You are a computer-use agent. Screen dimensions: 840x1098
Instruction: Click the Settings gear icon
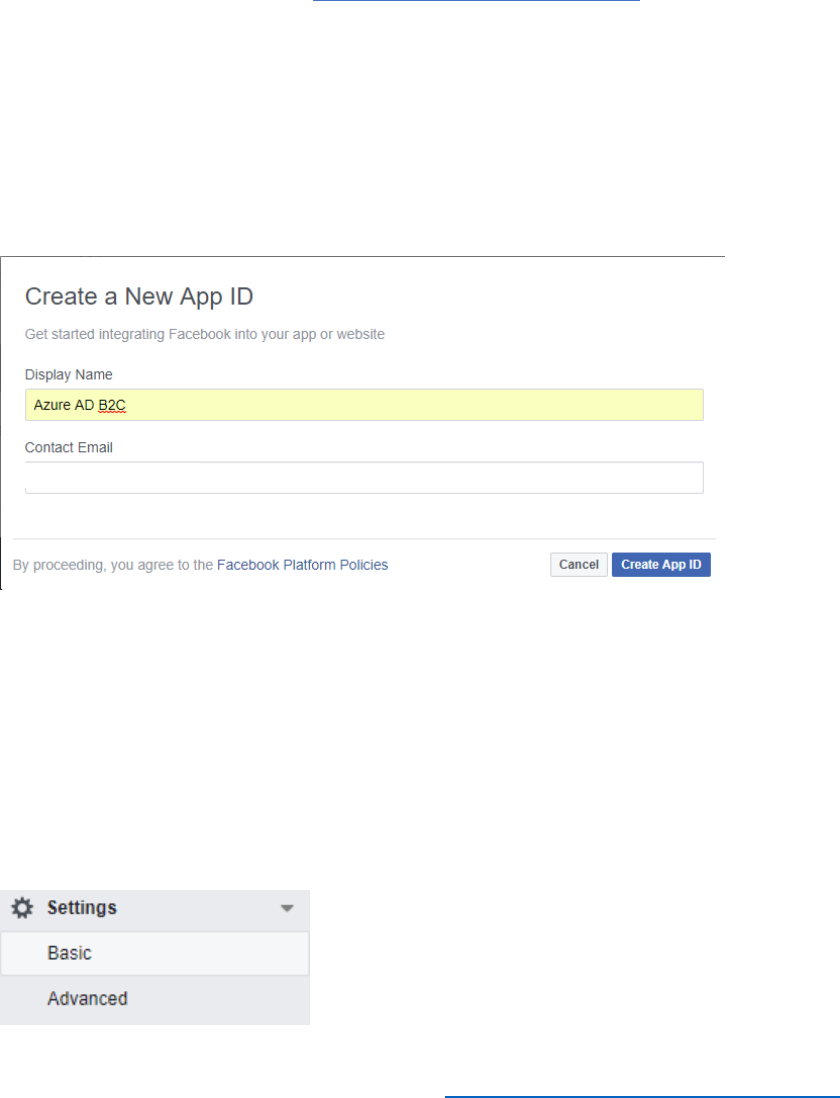pyautogui.click(x=22, y=908)
